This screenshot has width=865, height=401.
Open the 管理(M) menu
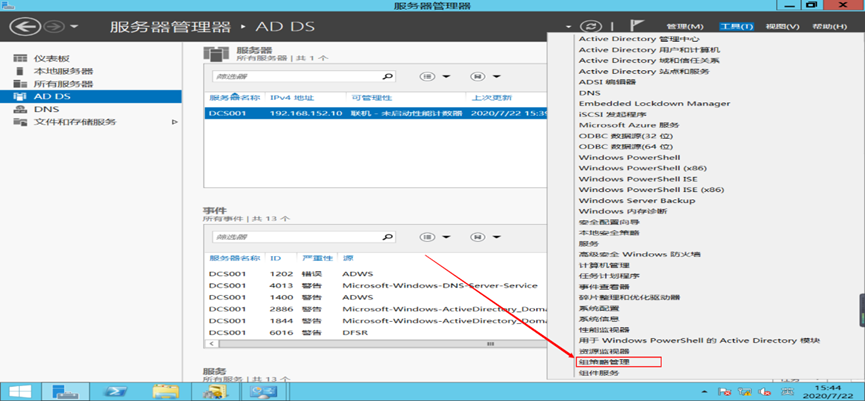point(685,26)
